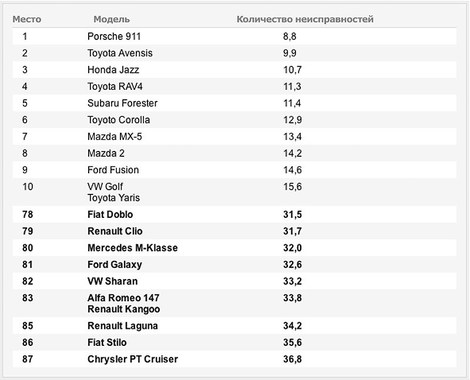This screenshot has width=470, height=380.
Task: Click the Место column header
Action: pos(27,19)
